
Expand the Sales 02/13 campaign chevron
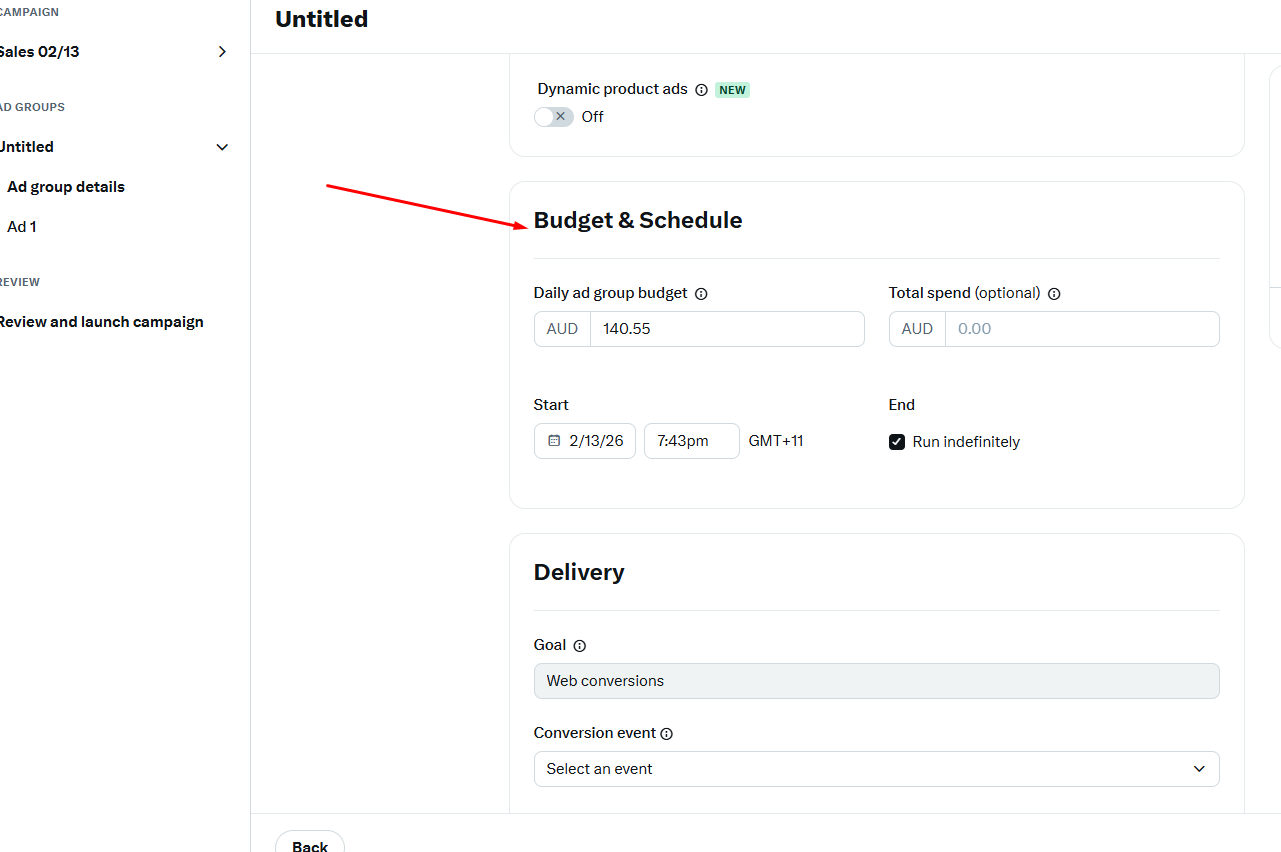tap(222, 52)
